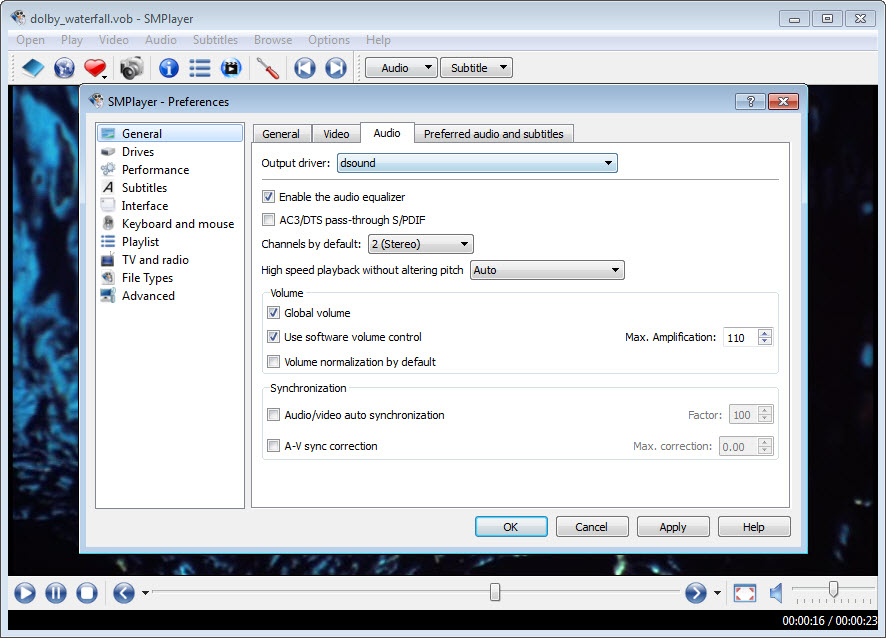886x638 pixels.
Task: Go to next track in toolbar
Action: tap(336, 68)
